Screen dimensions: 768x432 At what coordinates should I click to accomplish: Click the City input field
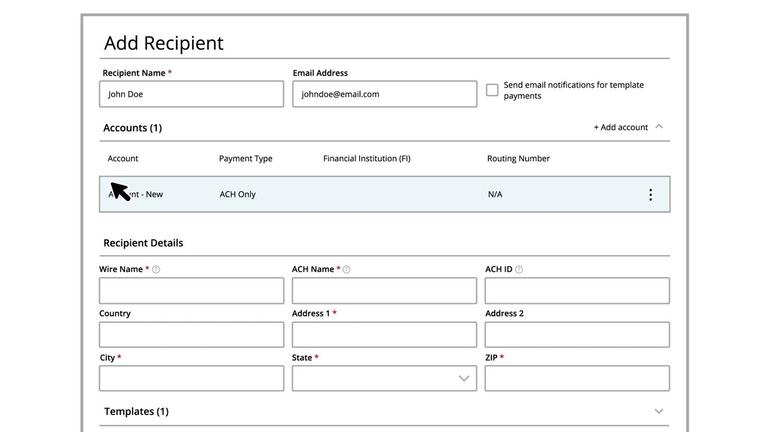(191, 378)
